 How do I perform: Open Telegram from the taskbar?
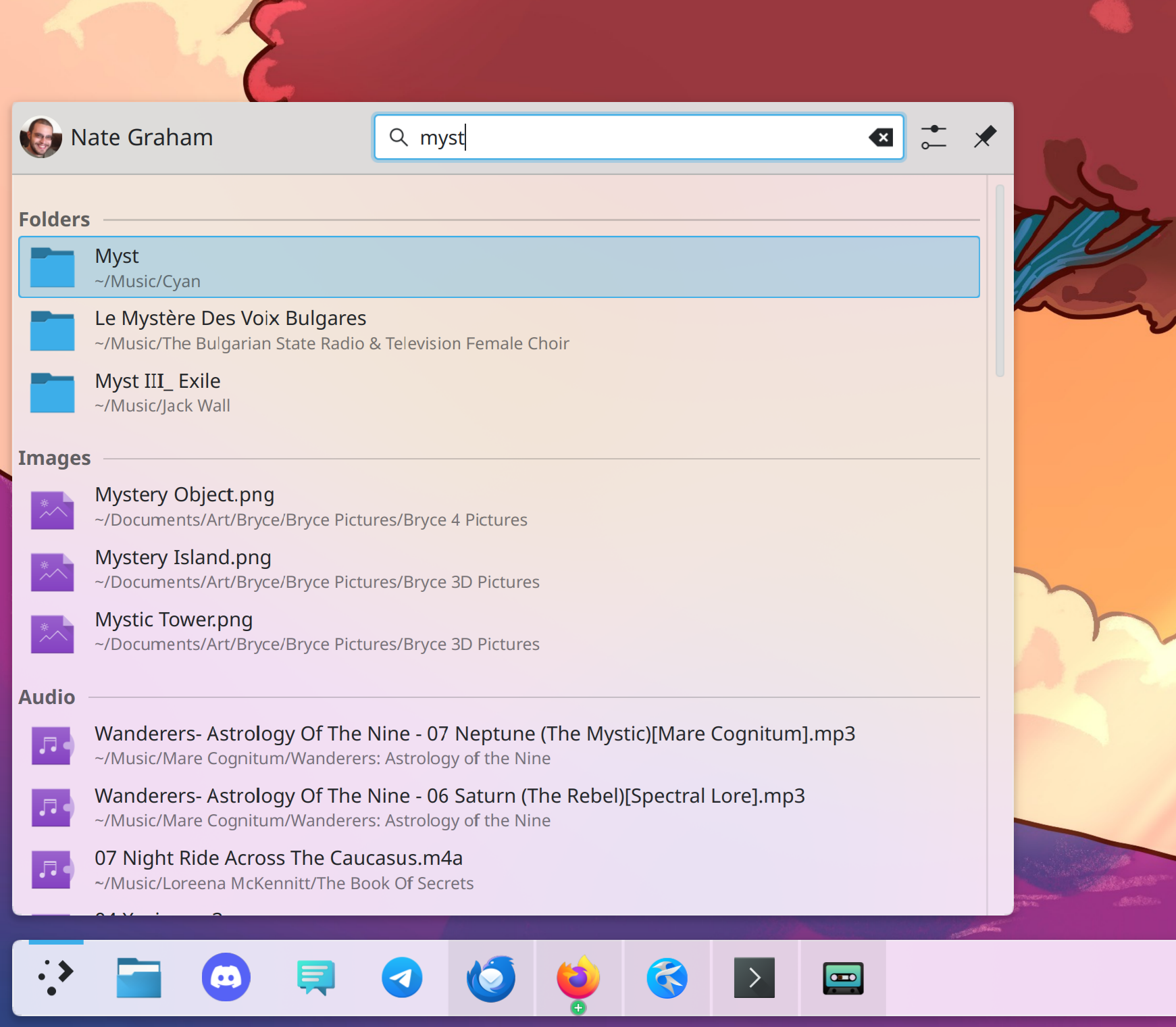pyautogui.click(x=402, y=978)
